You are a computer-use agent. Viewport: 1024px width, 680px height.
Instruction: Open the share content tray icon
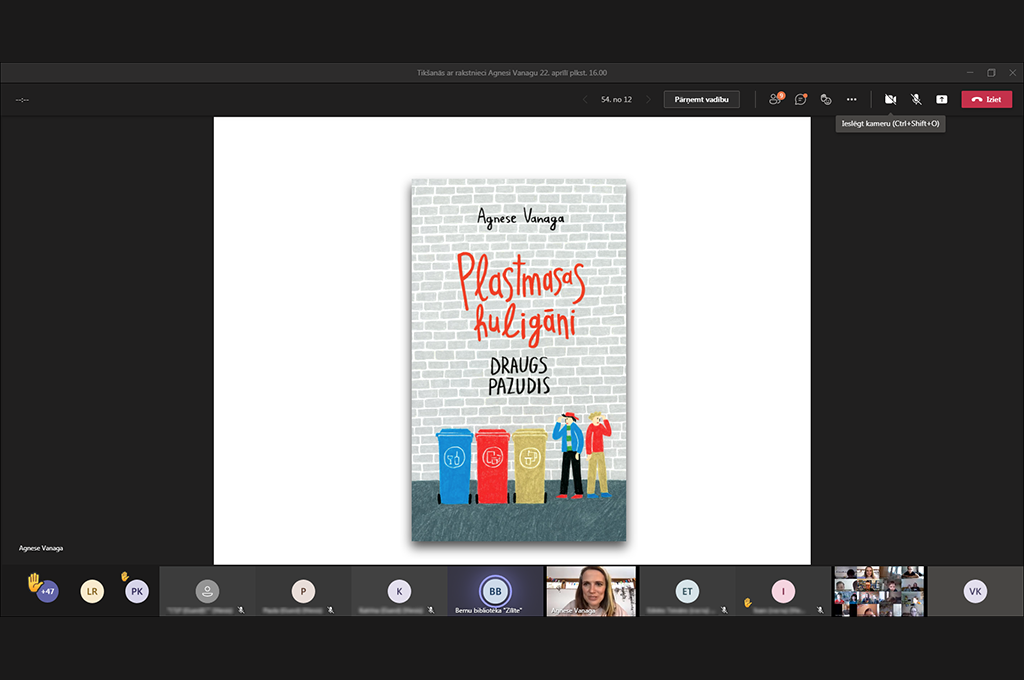(x=942, y=99)
